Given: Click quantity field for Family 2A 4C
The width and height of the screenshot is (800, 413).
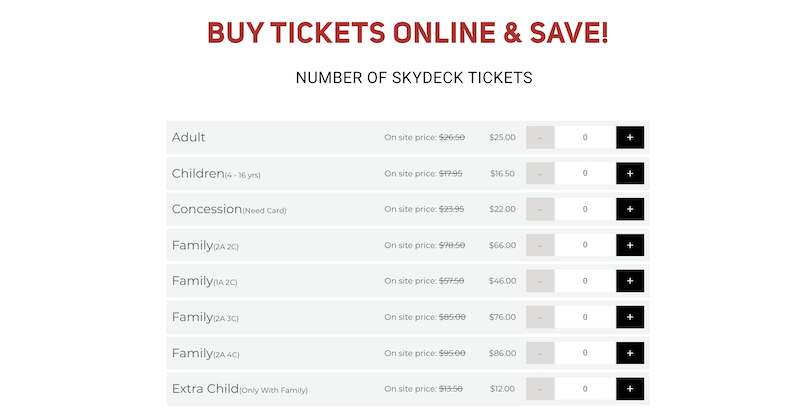Looking at the screenshot, I should point(585,353).
